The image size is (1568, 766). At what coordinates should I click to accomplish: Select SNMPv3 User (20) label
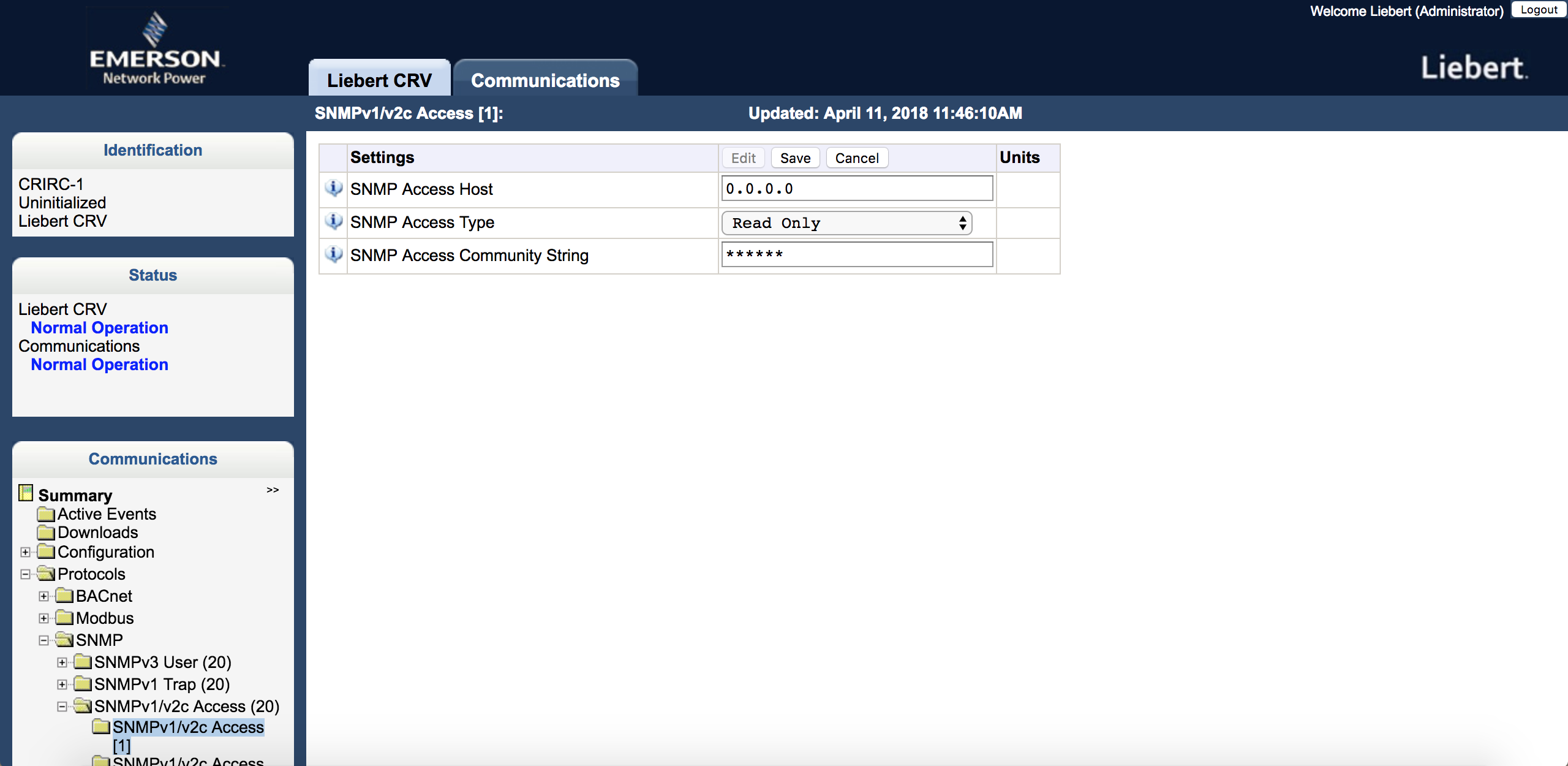pos(163,662)
